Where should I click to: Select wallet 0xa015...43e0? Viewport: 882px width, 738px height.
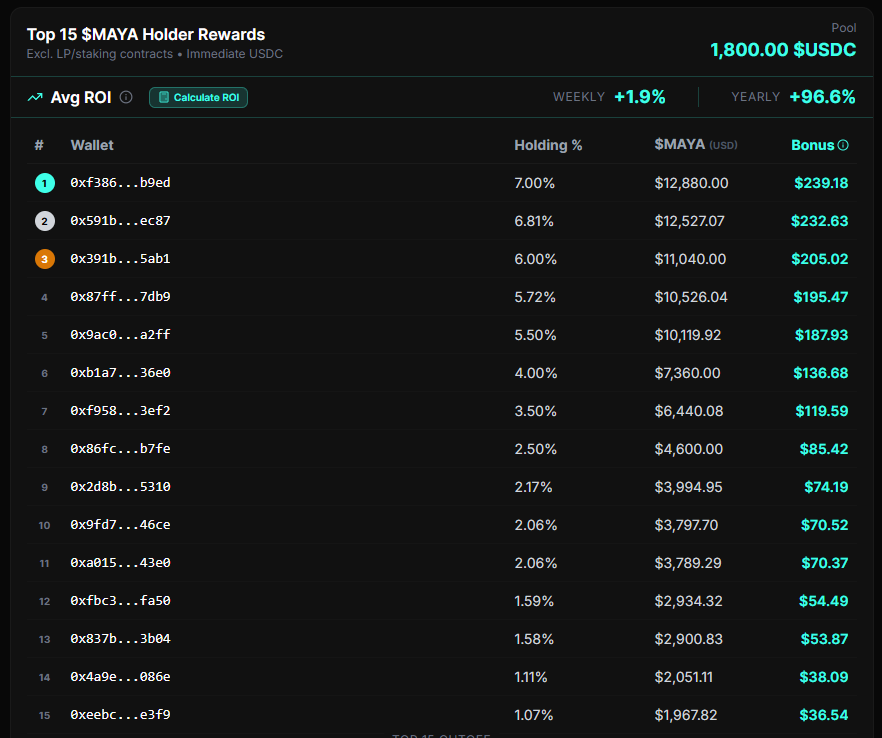pyautogui.click(x=120, y=562)
